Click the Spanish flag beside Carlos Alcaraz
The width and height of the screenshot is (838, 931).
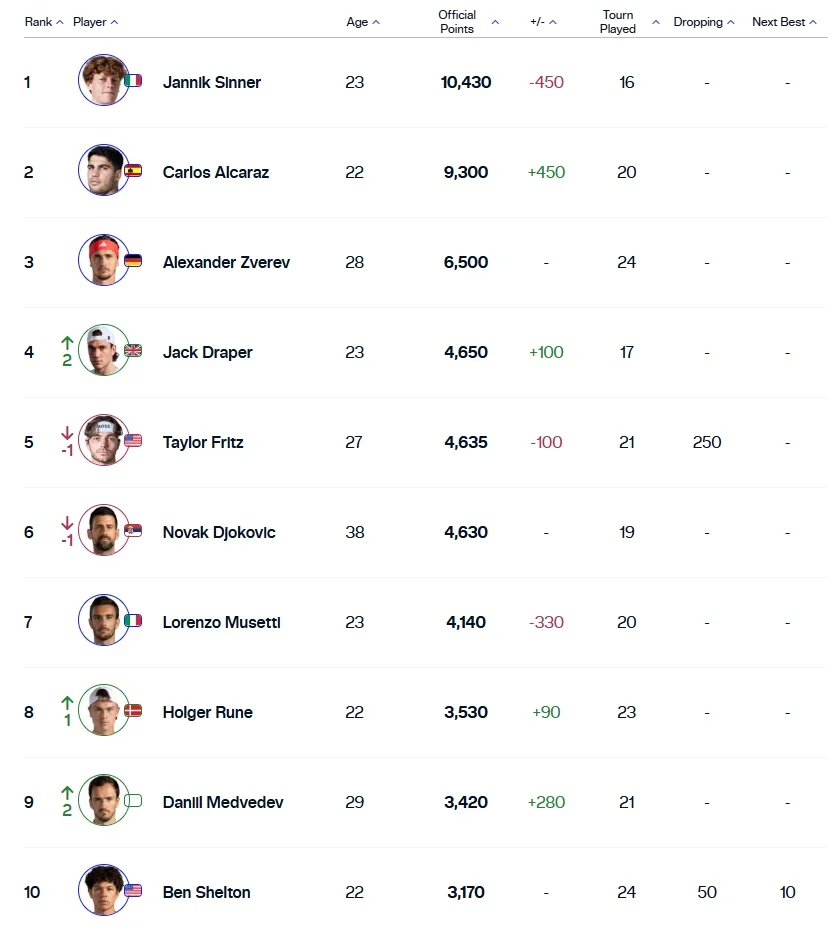click(133, 171)
